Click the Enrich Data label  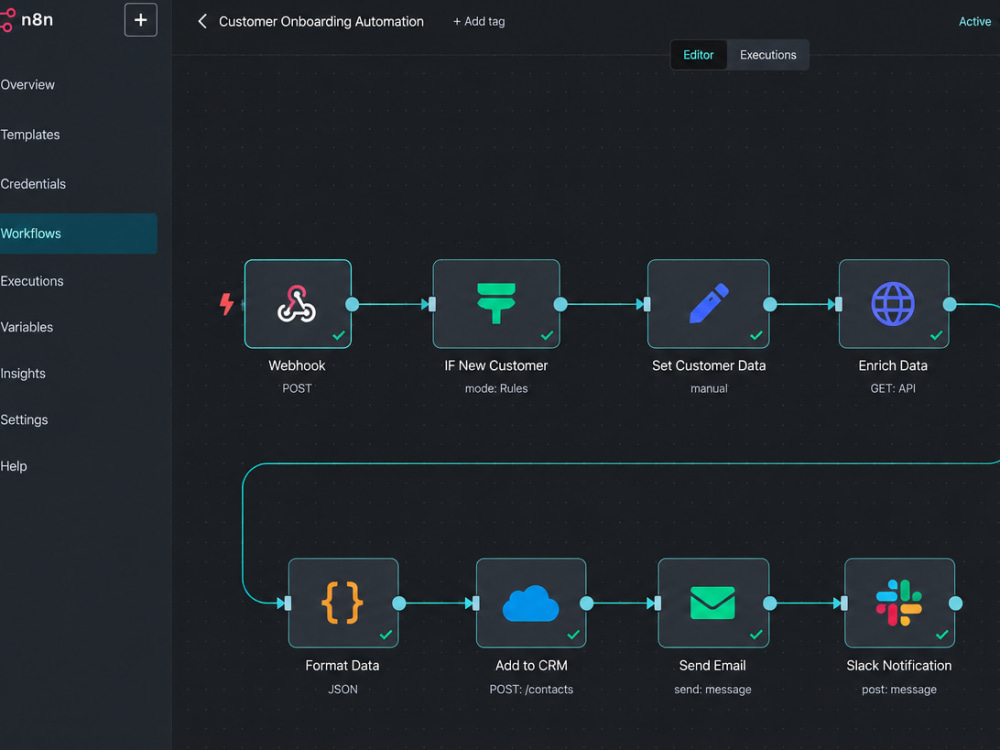[x=893, y=365]
